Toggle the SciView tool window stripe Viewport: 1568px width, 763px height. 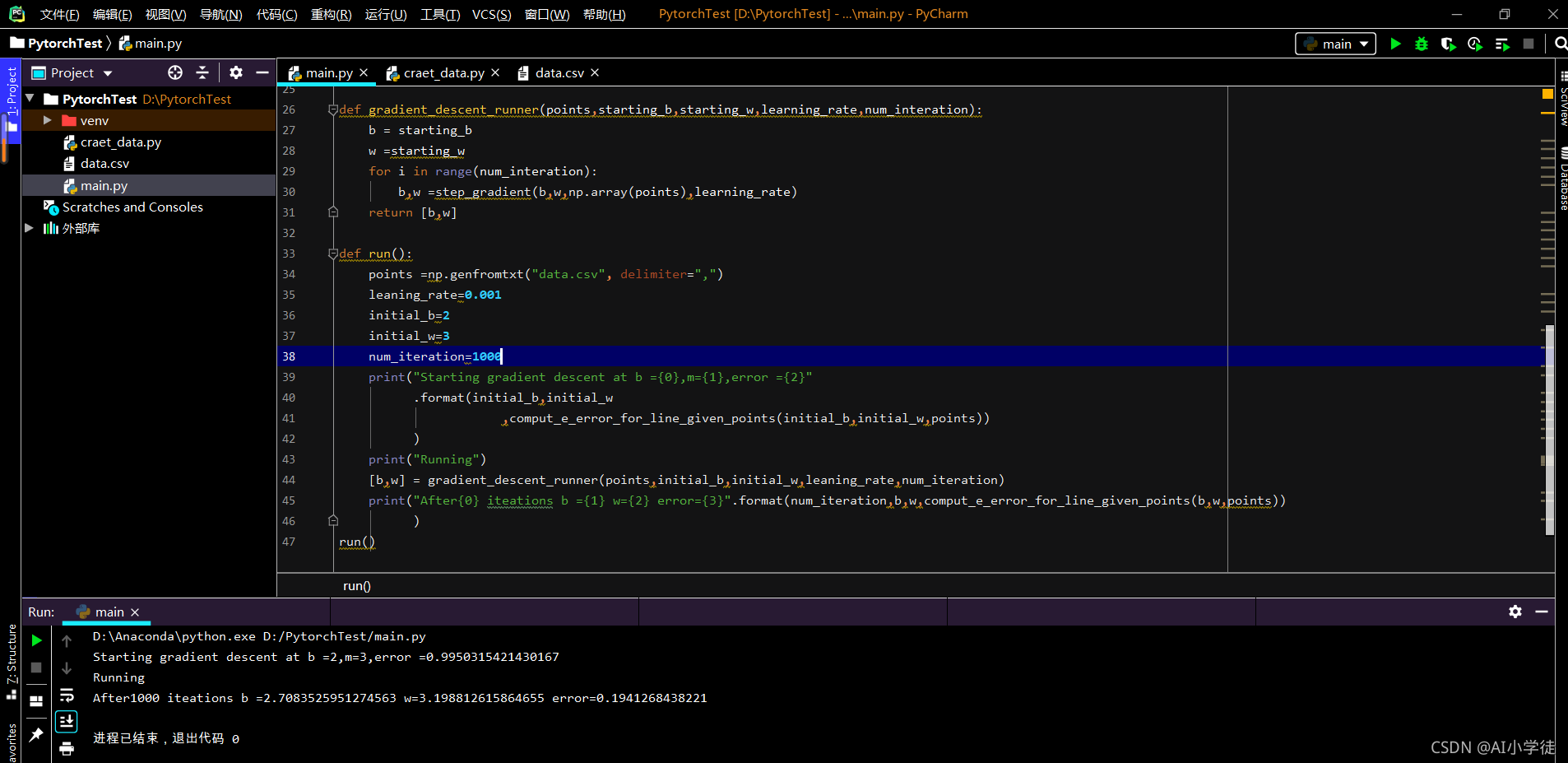click(x=1562, y=99)
